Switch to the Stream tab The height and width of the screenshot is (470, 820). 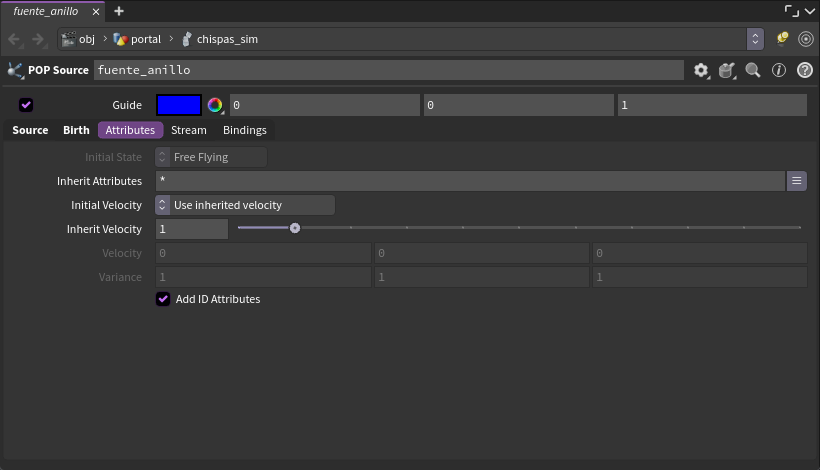click(189, 130)
